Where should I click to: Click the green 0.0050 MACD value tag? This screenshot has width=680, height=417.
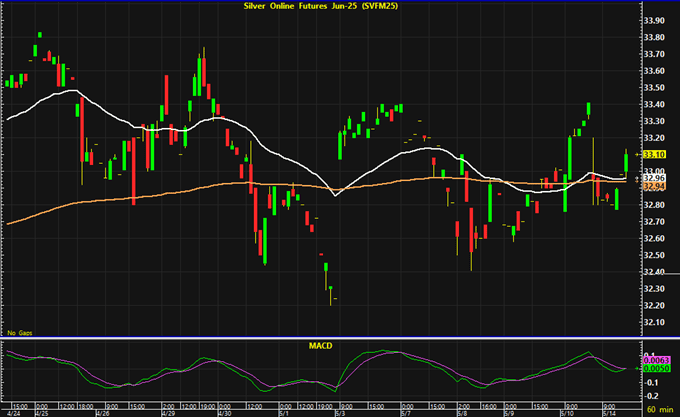(x=655, y=369)
